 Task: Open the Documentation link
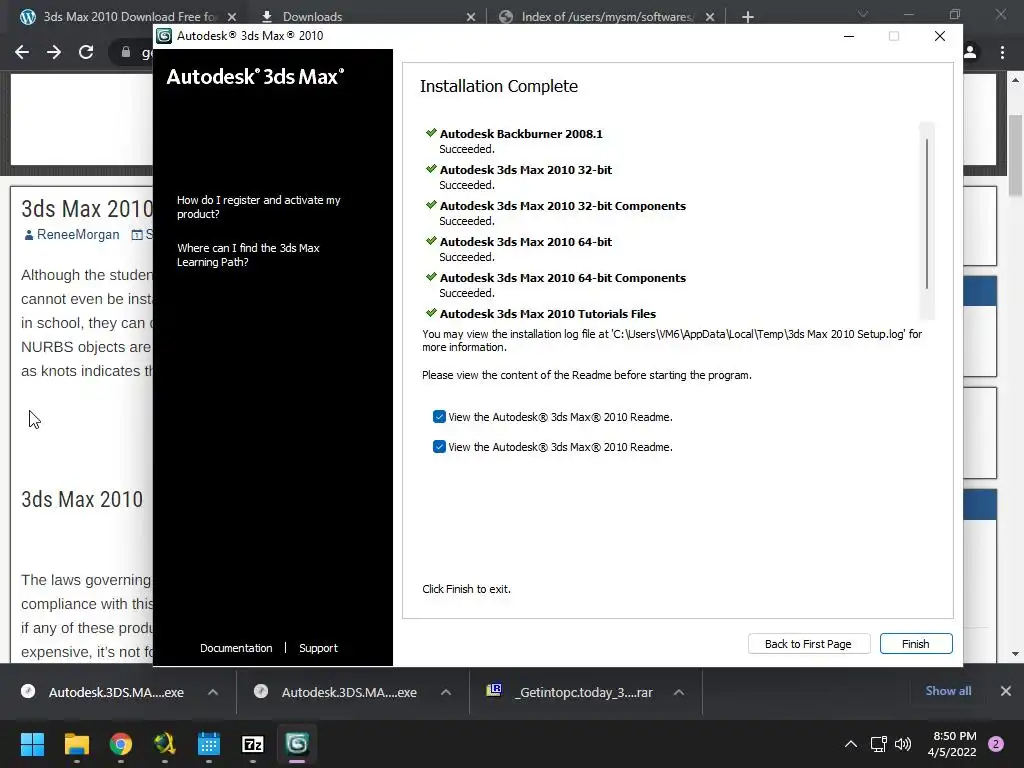[x=236, y=648]
